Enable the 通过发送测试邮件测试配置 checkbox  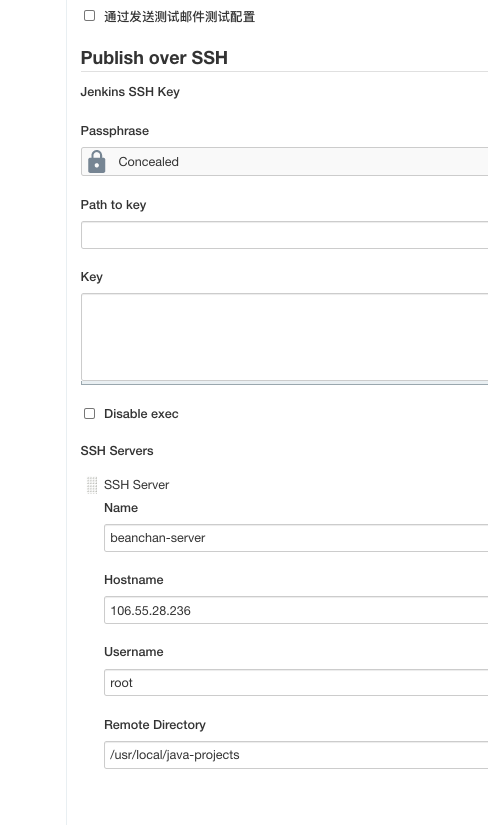coord(89,16)
